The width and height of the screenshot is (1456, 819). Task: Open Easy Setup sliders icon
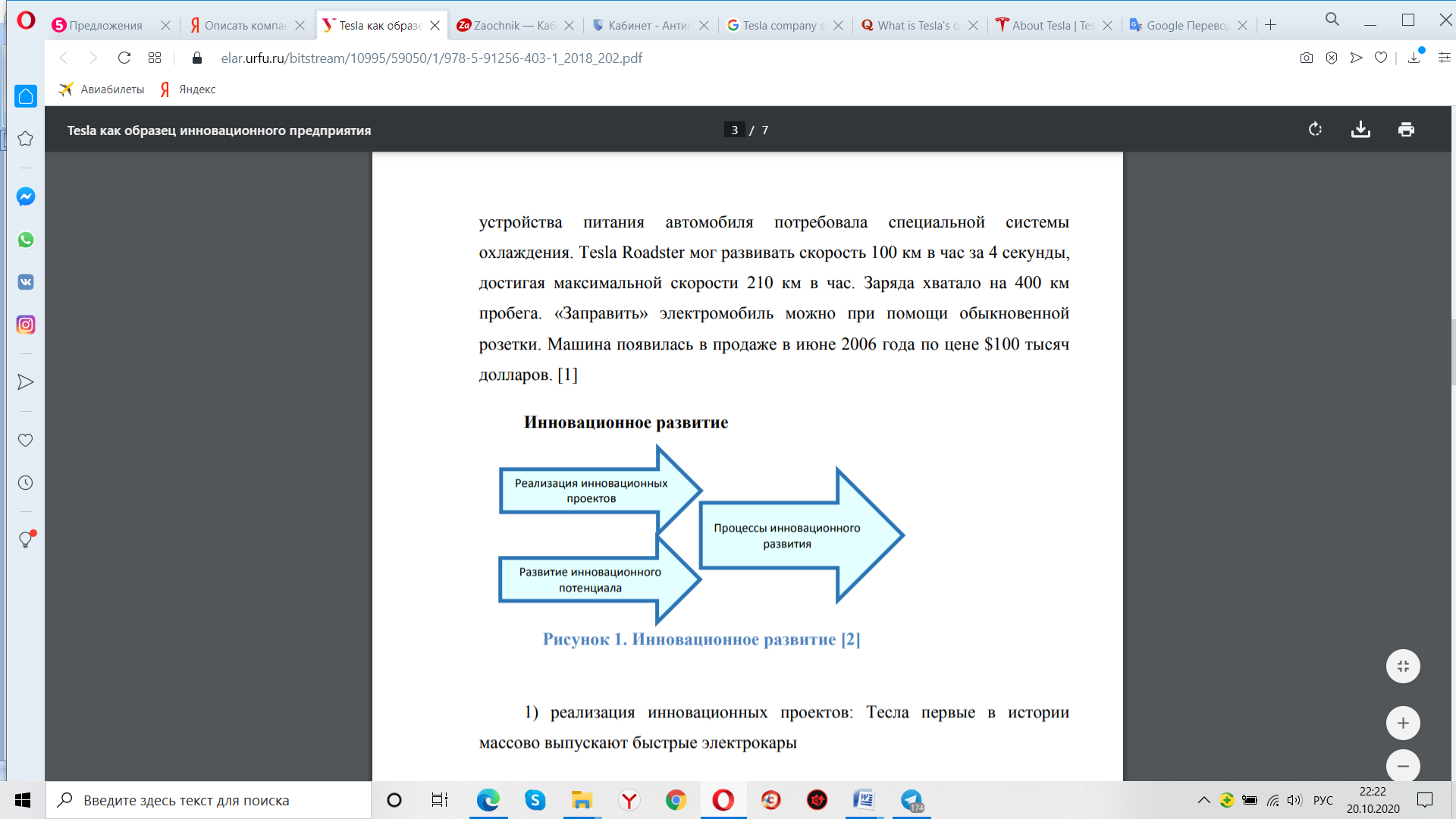1444,58
